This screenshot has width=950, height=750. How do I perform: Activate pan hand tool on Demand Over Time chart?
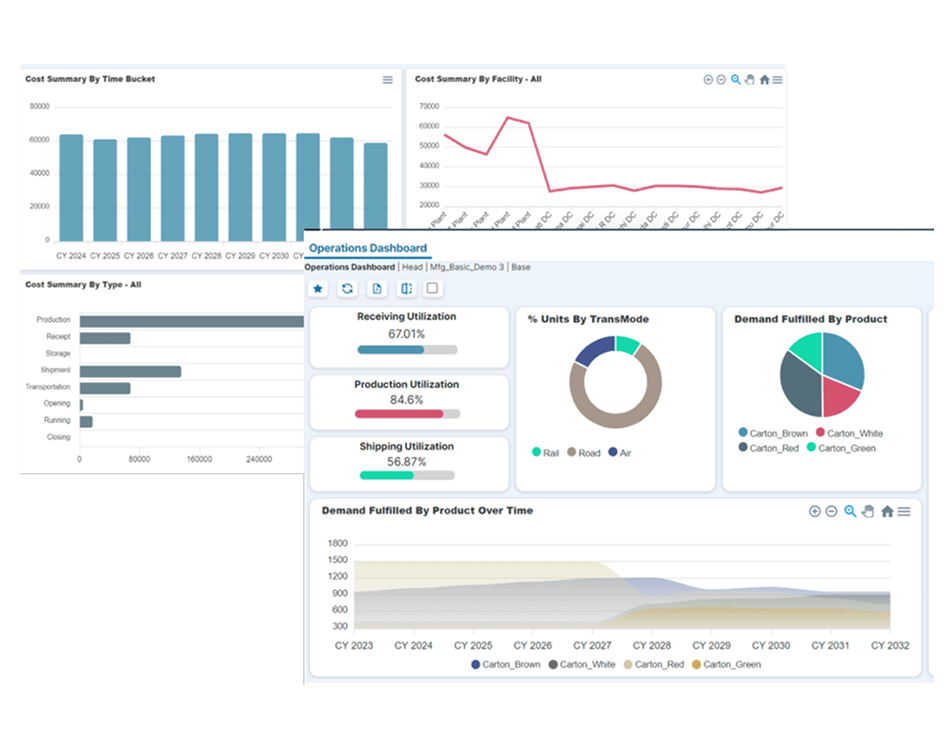point(868,511)
